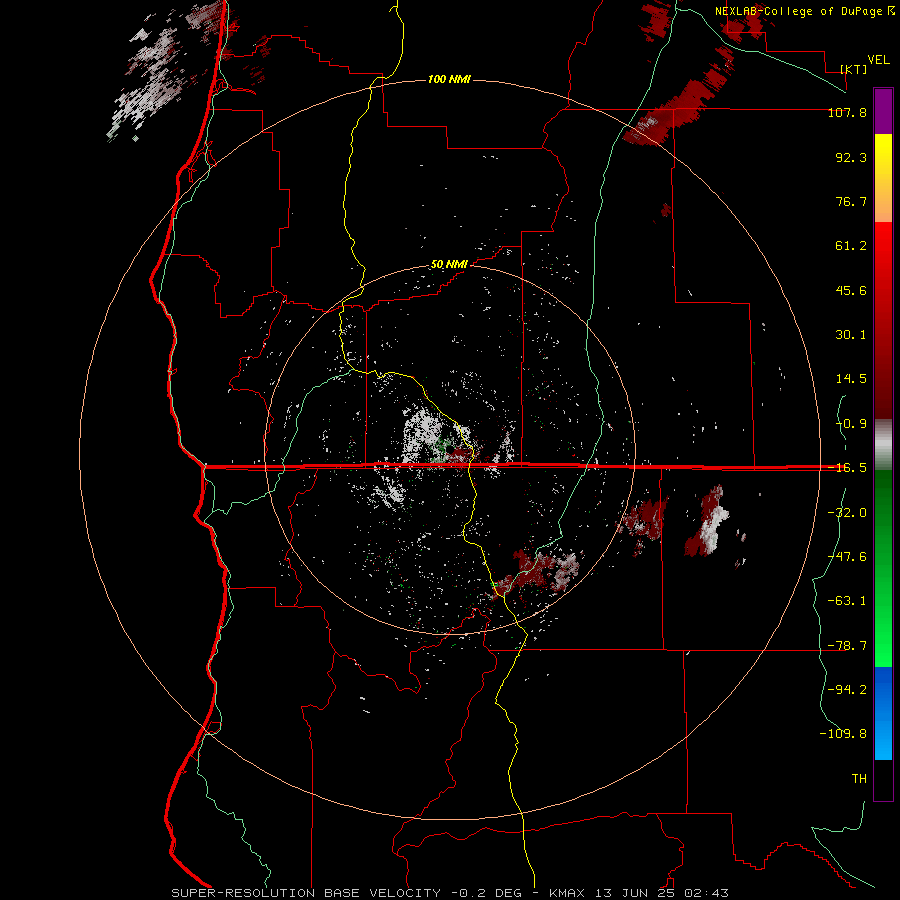Select the 92.3 scale value
The image size is (900, 900).
pos(851,157)
